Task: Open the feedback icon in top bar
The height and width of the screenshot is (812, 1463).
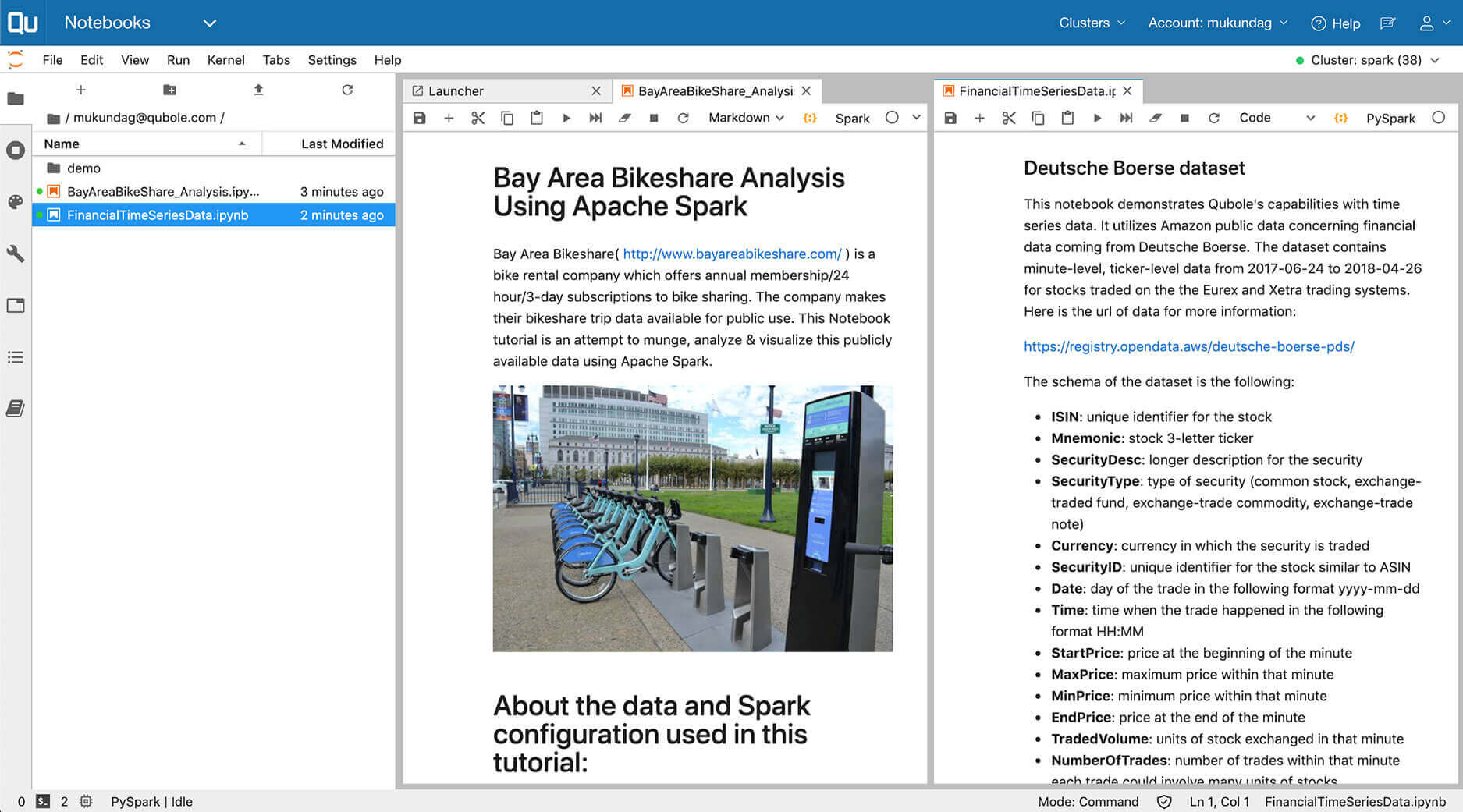Action: (x=1387, y=23)
